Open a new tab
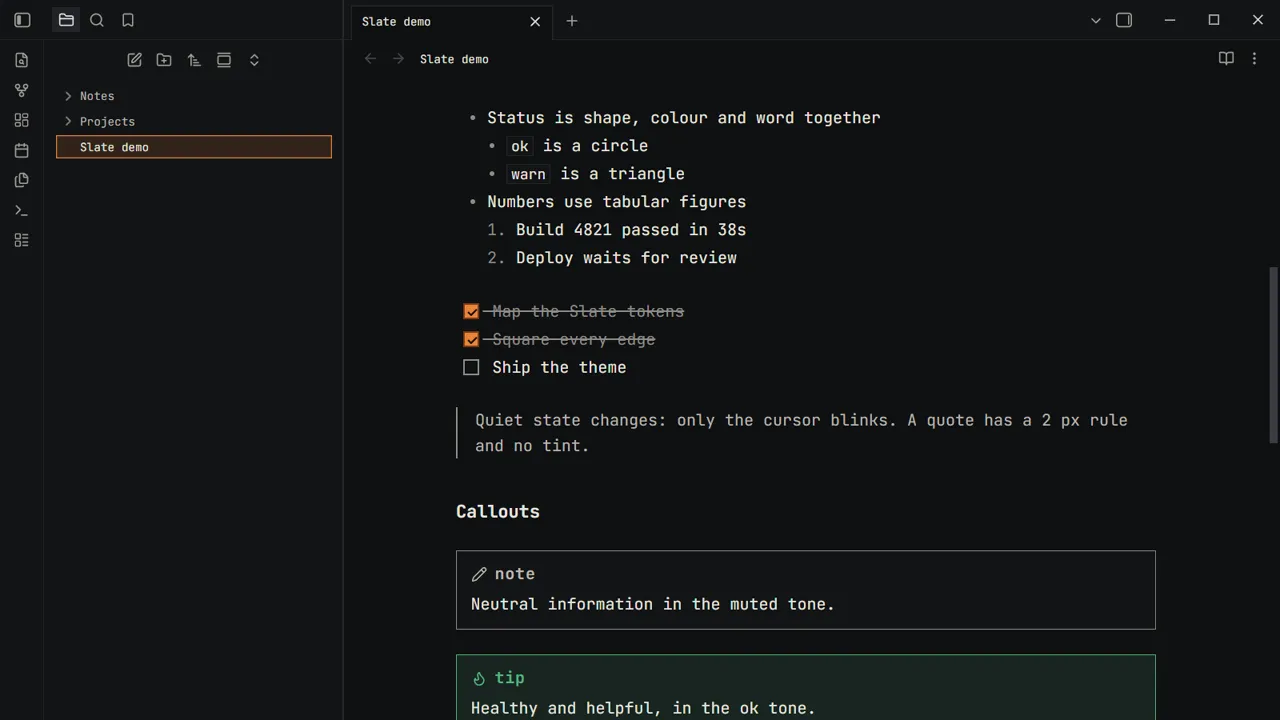This screenshot has width=1280, height=720. click(572, 21)
